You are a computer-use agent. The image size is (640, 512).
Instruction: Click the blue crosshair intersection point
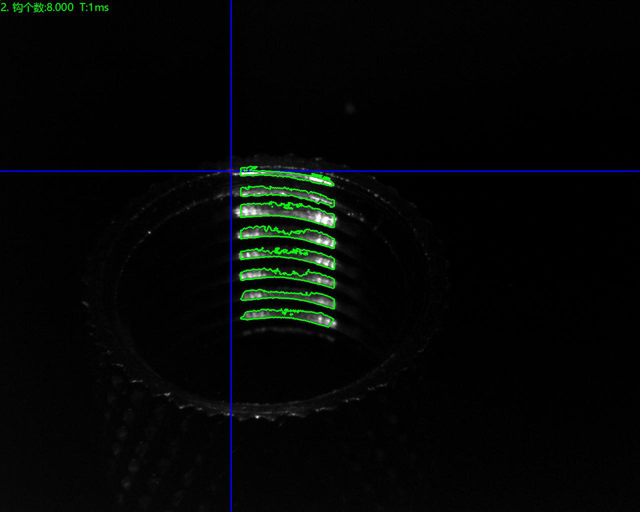[x=231, y=171]
